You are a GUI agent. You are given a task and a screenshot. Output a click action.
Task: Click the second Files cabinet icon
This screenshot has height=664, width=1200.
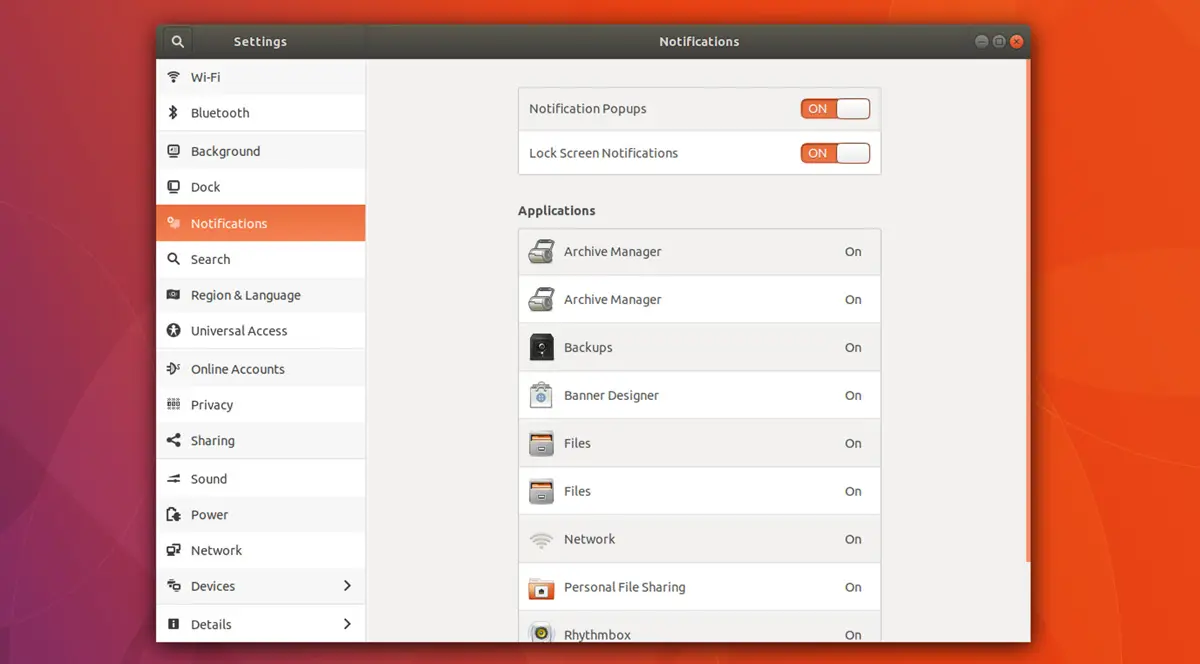click(x=541, y=492)
